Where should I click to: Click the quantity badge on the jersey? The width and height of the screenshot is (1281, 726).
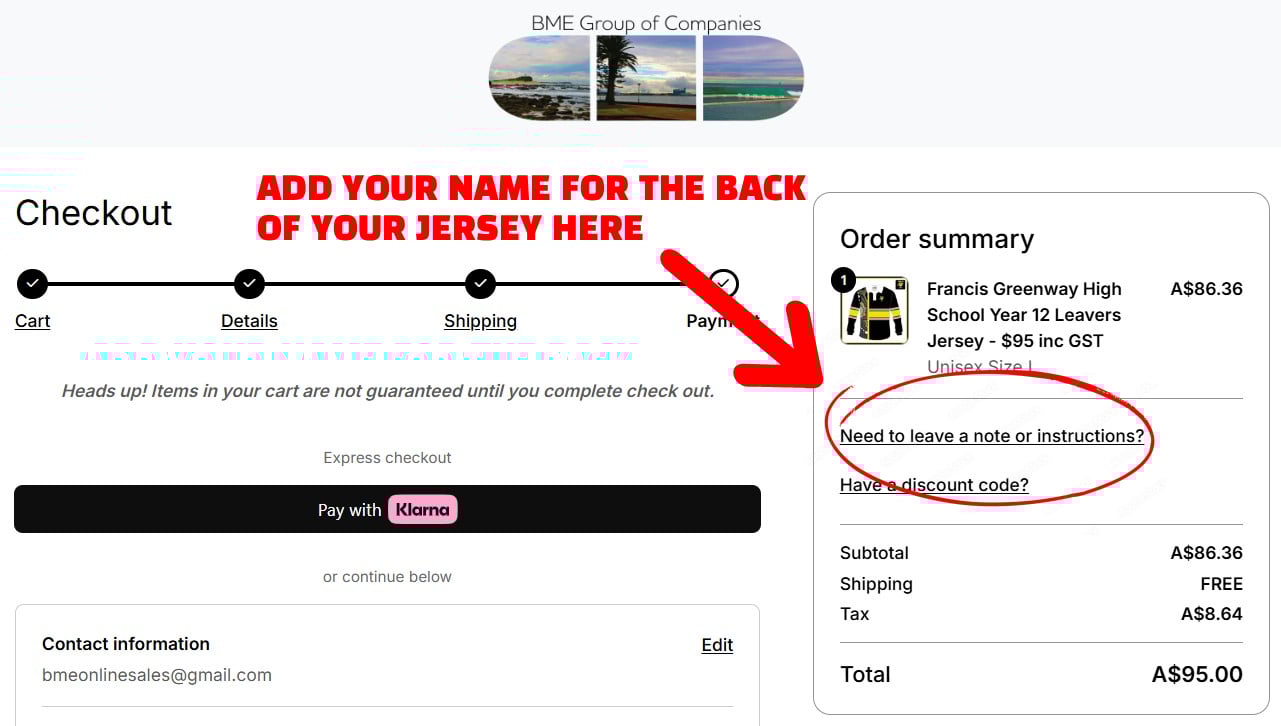pyautogui.click(x=844, y=280)
